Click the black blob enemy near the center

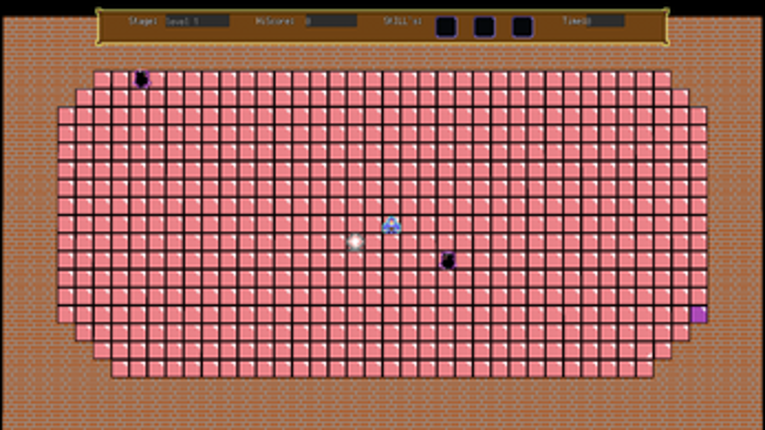tap(448, 261)
